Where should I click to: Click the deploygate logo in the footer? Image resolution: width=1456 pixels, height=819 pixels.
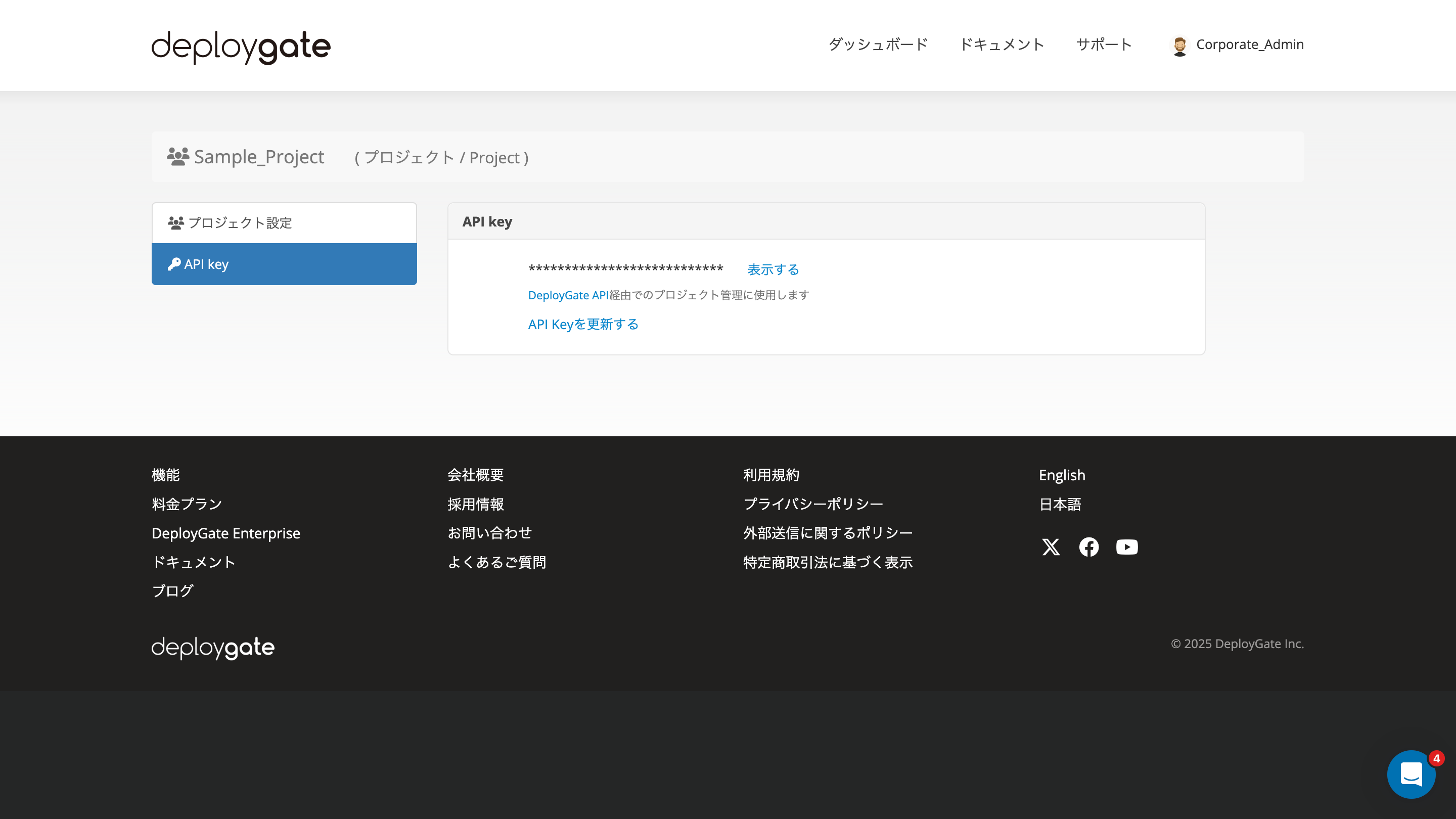[x=212, y=647]
